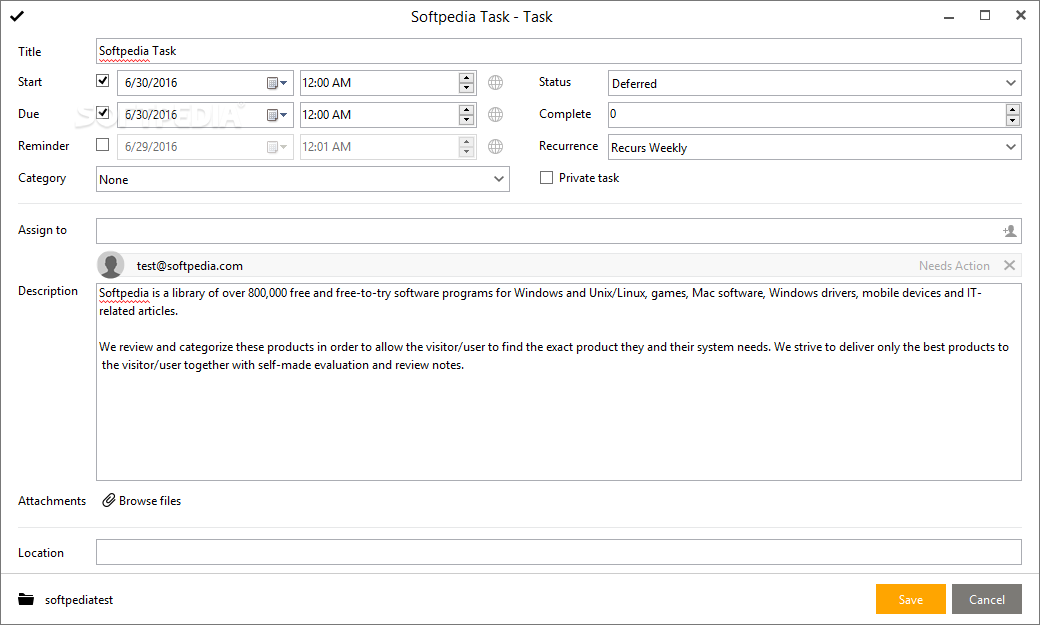Click the Title input field
This screenshot has width=1040, height=625.
point(558,51)
